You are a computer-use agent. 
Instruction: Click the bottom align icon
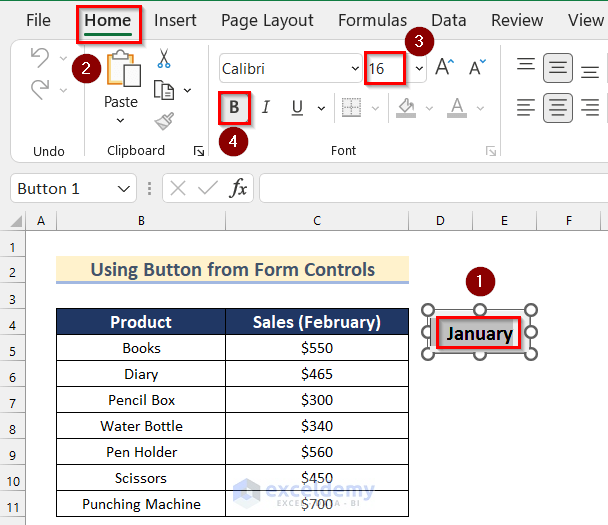[590, 73]
